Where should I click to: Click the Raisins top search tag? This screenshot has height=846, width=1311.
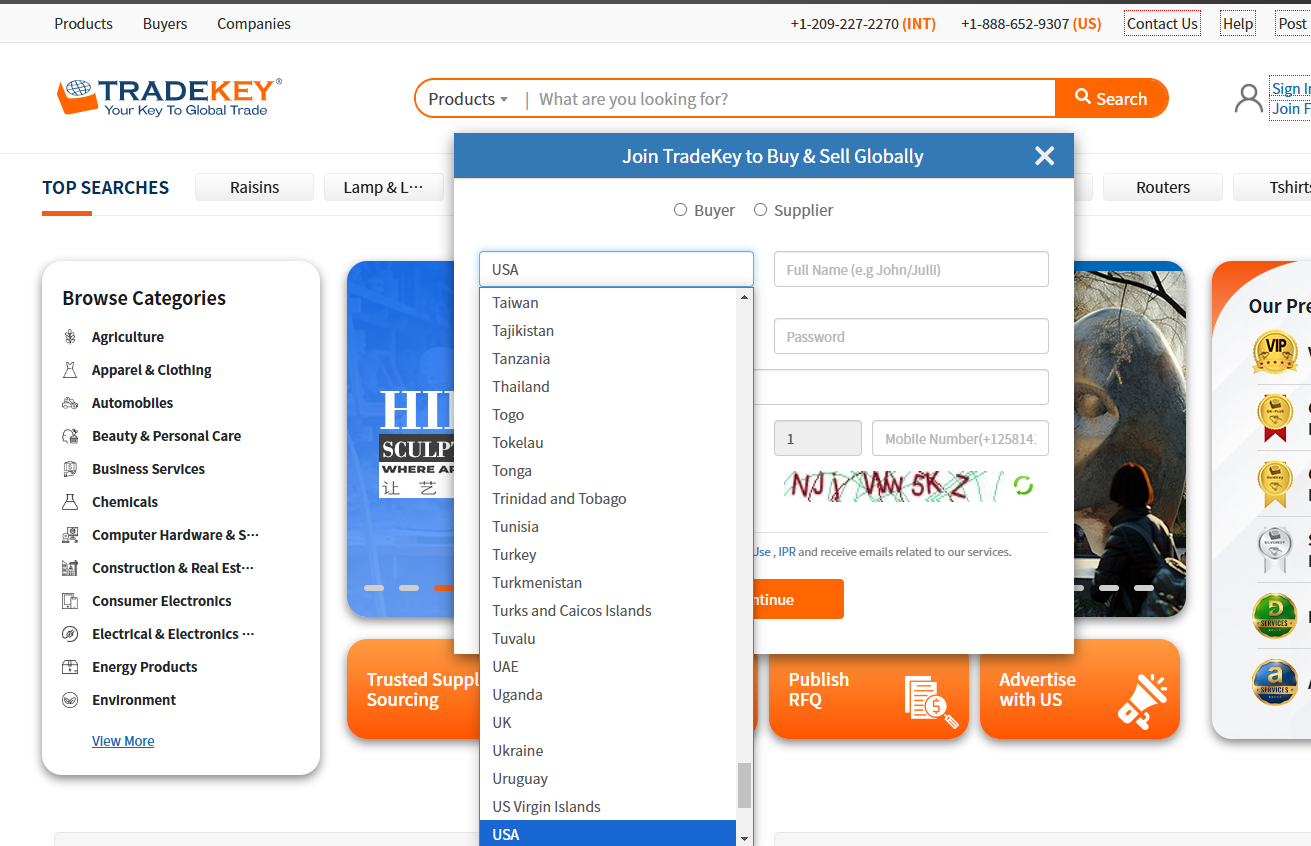click(x=254, y=187)
